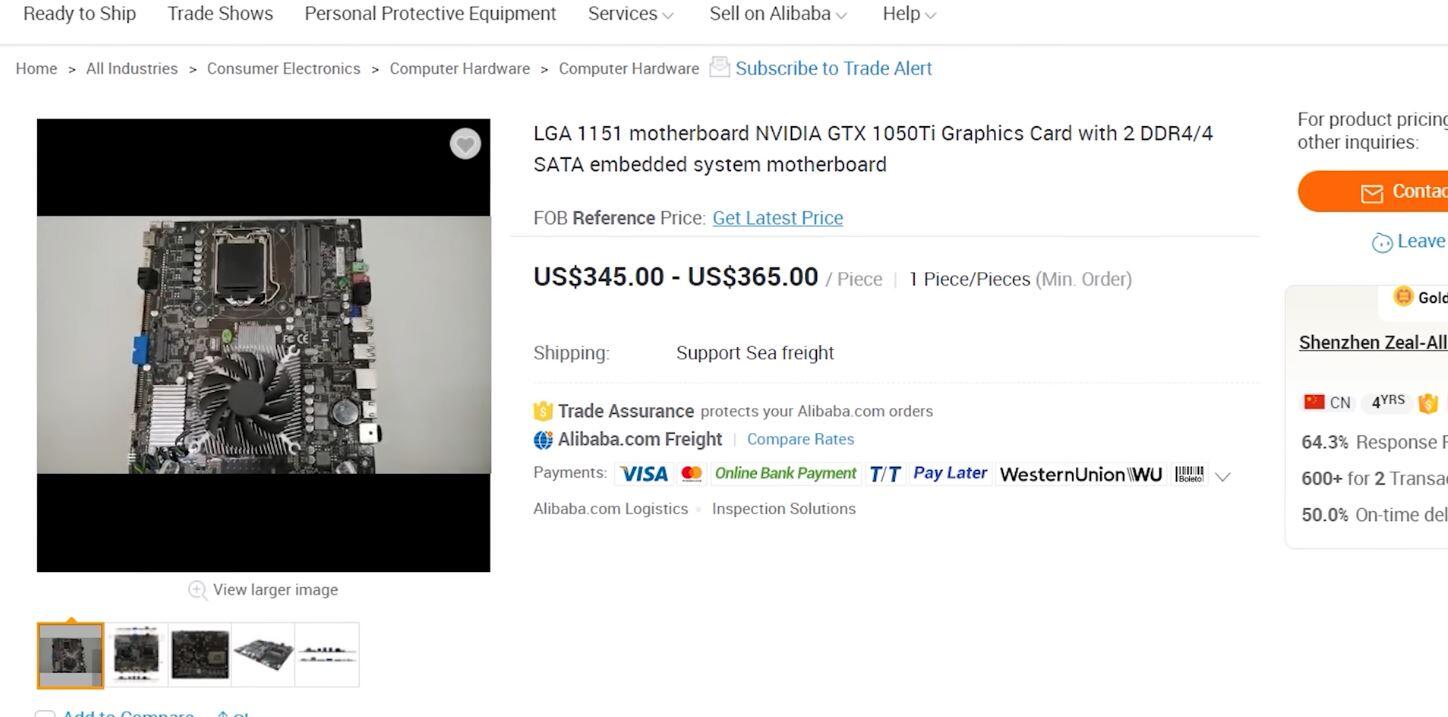Click the heart favorite icon on product image

pos(465,144)
